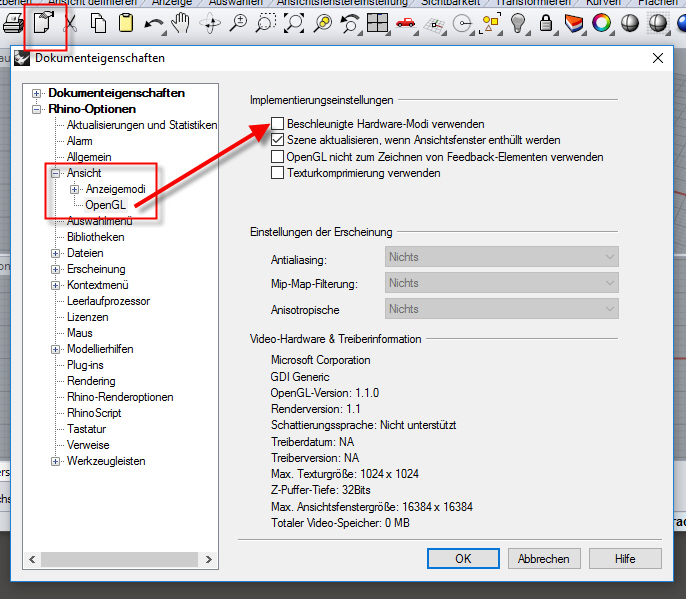Screen dimensions: 686x599
Task: Expand the Anzeigemodi tree node
Action: (74, 189)
